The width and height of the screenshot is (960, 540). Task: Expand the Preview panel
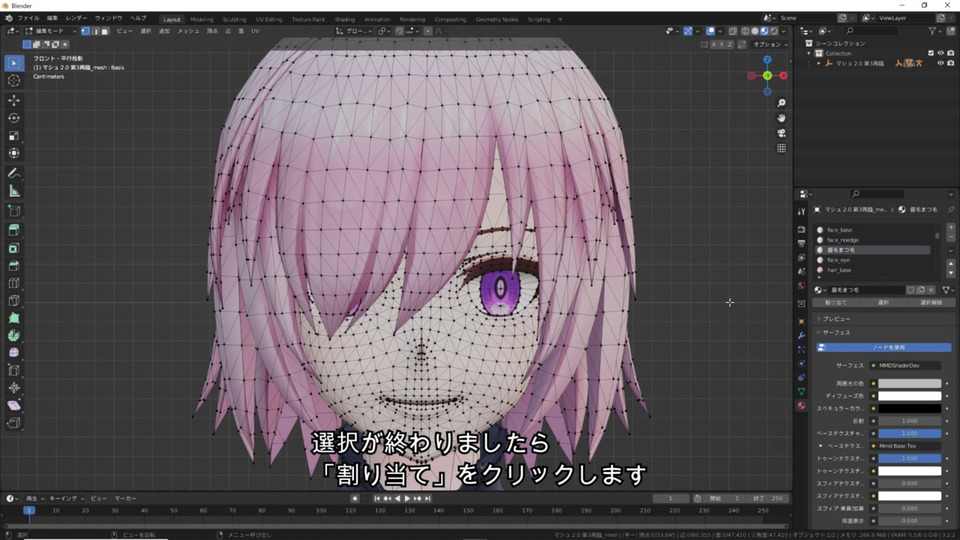pos(836,319)
